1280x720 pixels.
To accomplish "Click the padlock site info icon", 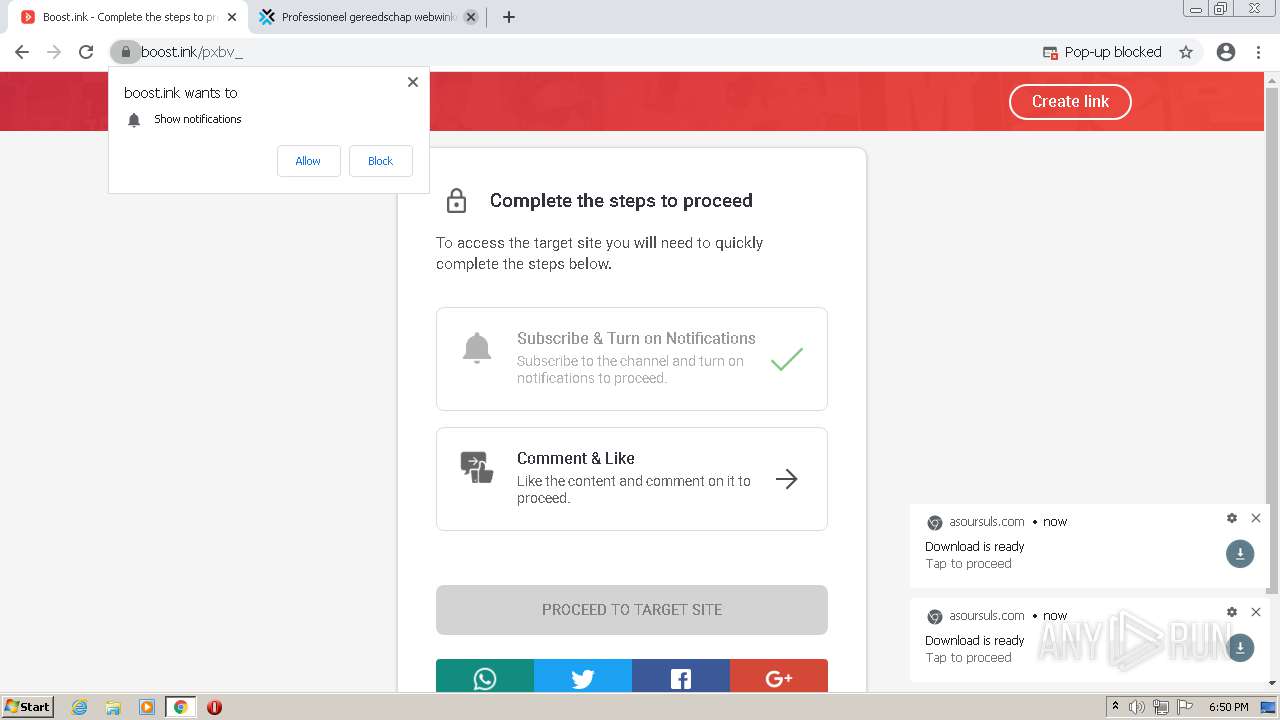I will [125, 52].
